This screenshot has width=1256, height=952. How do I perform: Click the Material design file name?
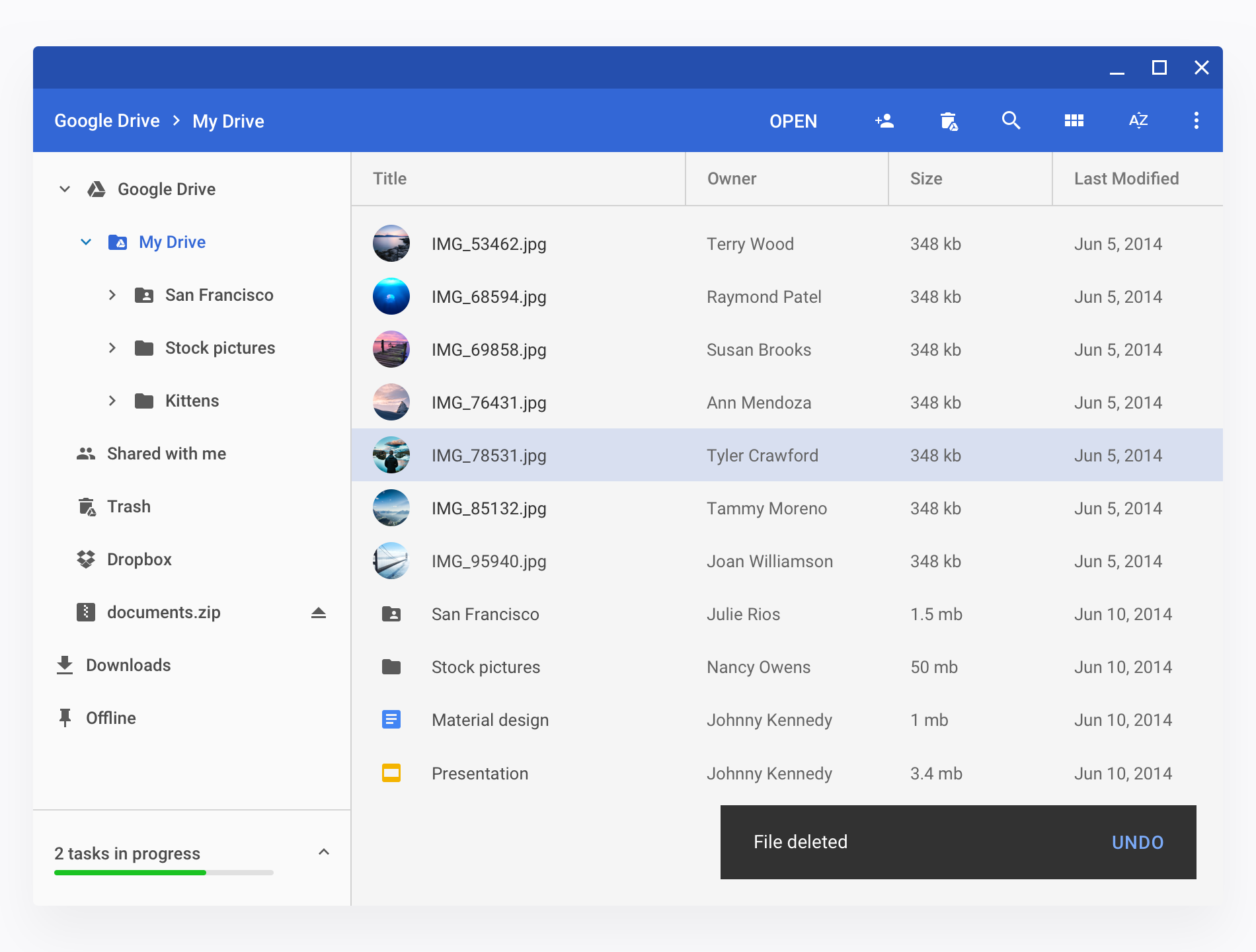[x=491, y=720]
